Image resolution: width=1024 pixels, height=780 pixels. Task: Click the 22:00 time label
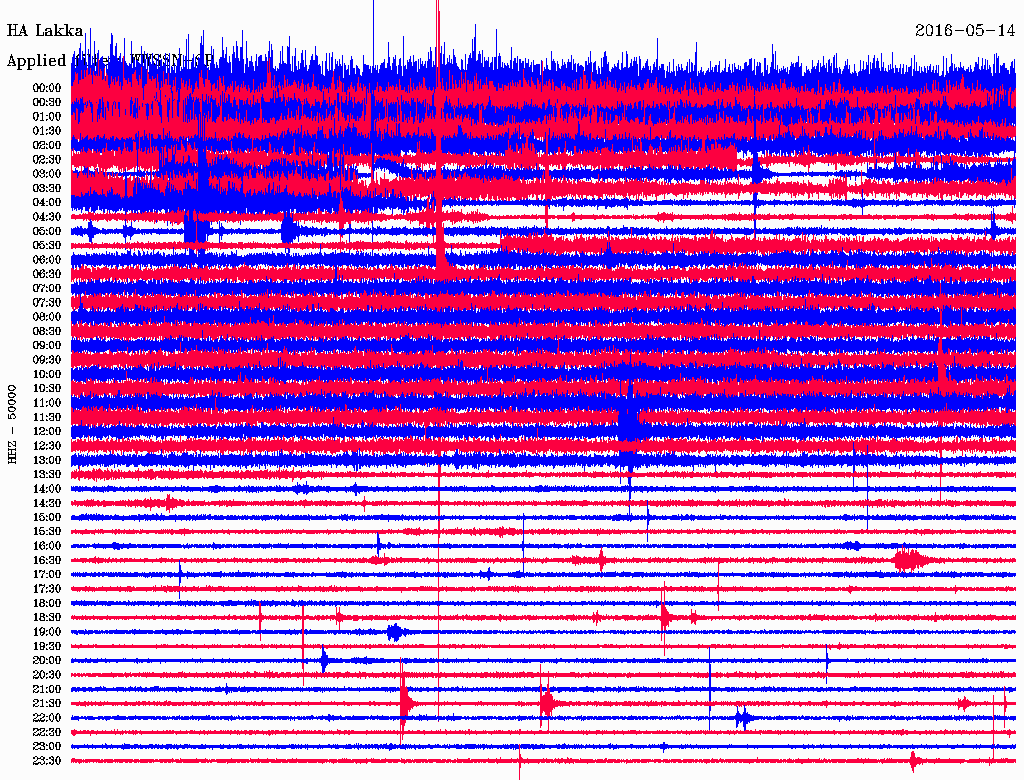click(x=47, y=718)
